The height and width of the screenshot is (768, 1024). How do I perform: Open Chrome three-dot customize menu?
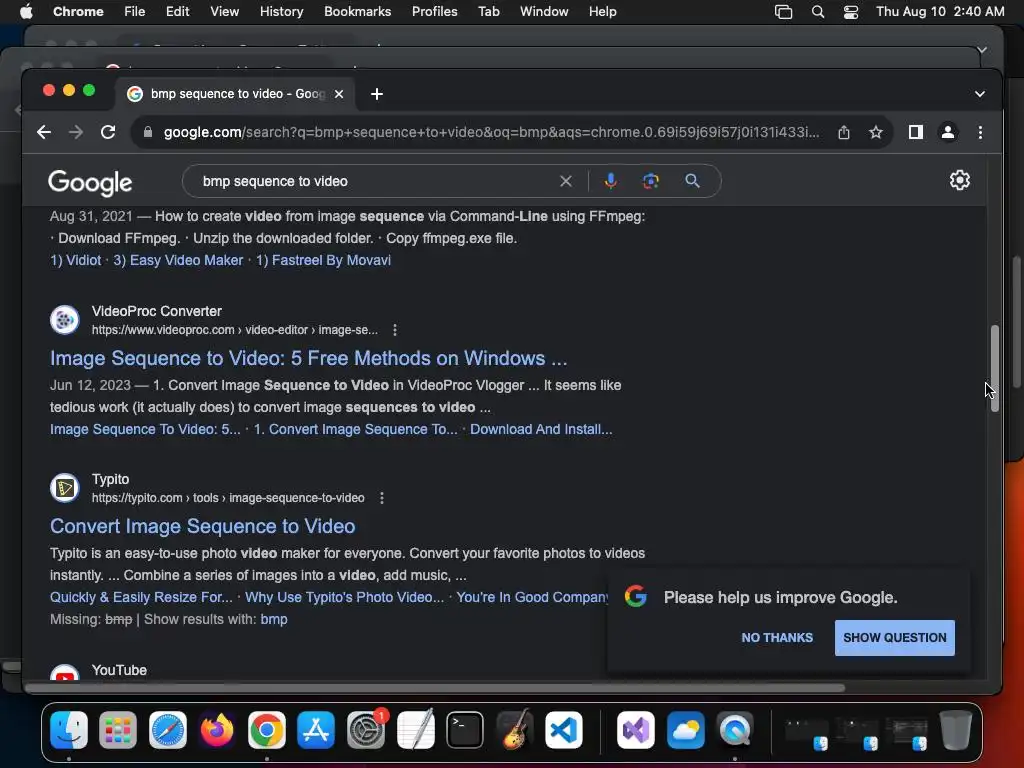tap(980, 133)
